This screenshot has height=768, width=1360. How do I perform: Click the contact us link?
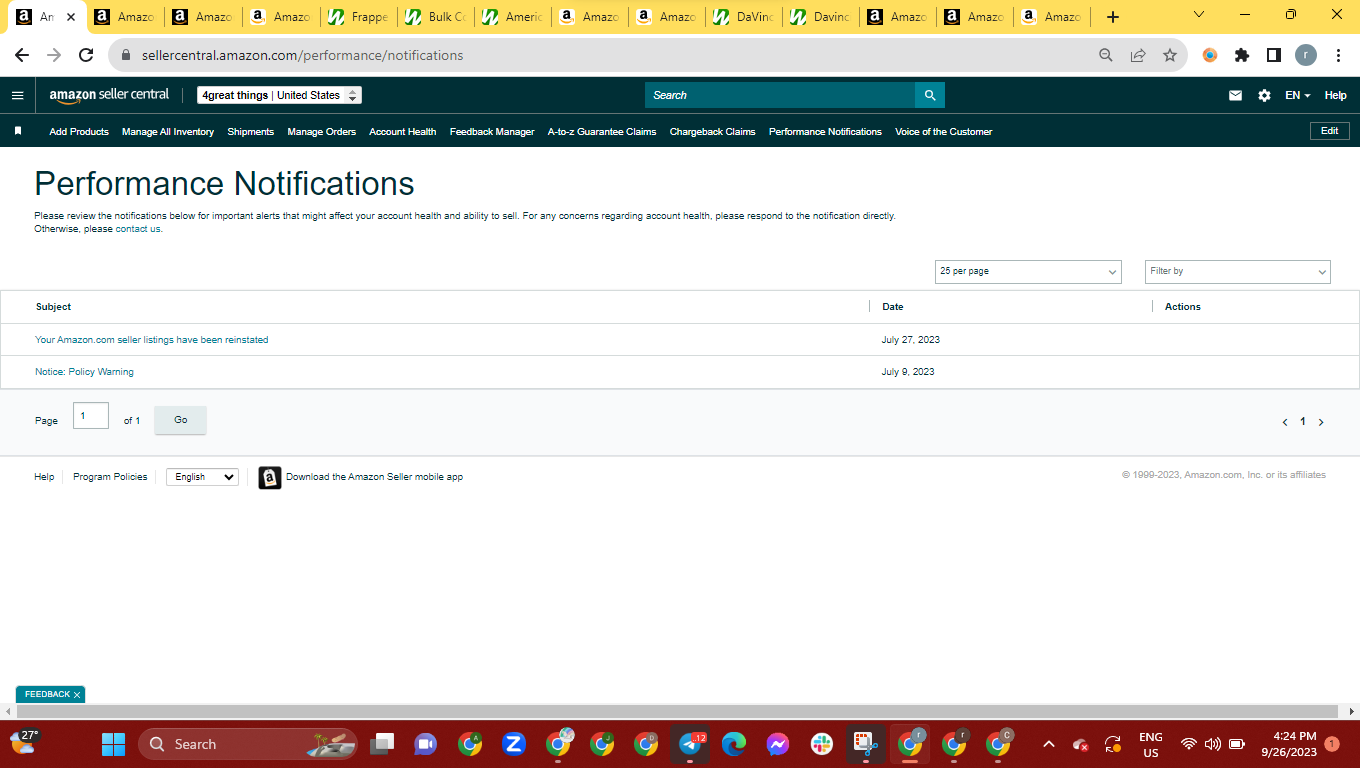click(138, 229)
